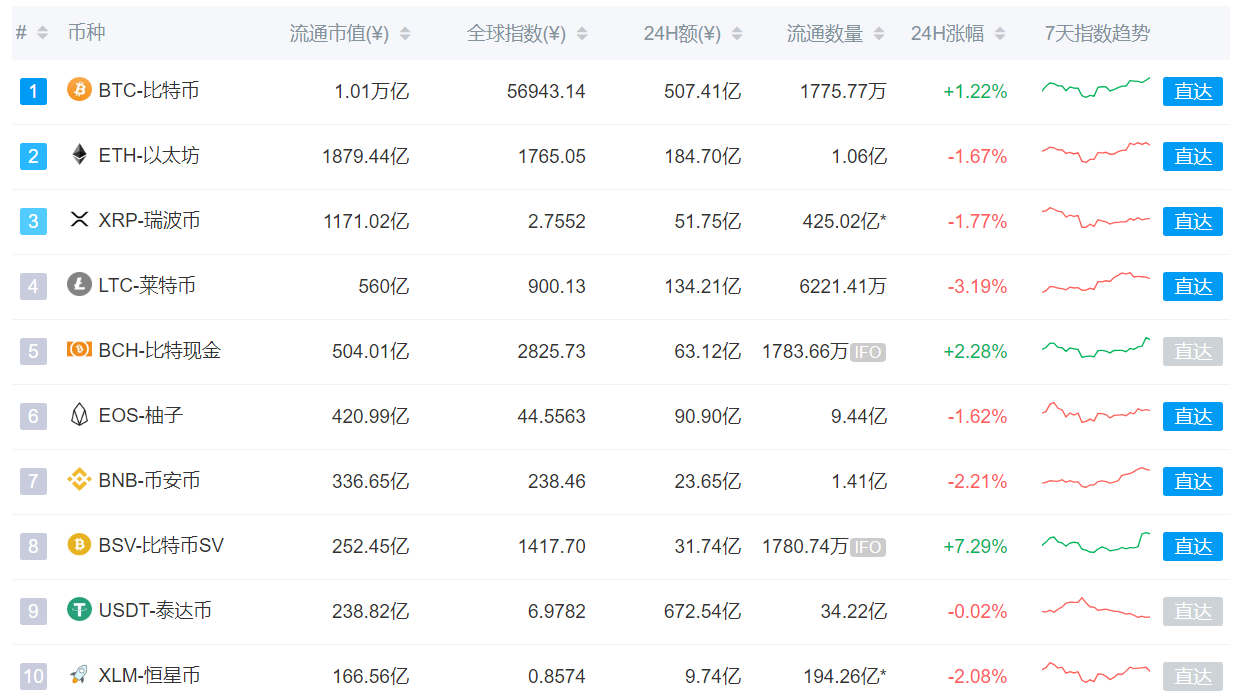Click the Stellar XLM rocket icon
This screenshot has height=696, width=1244.
click(x=79, y=675)
